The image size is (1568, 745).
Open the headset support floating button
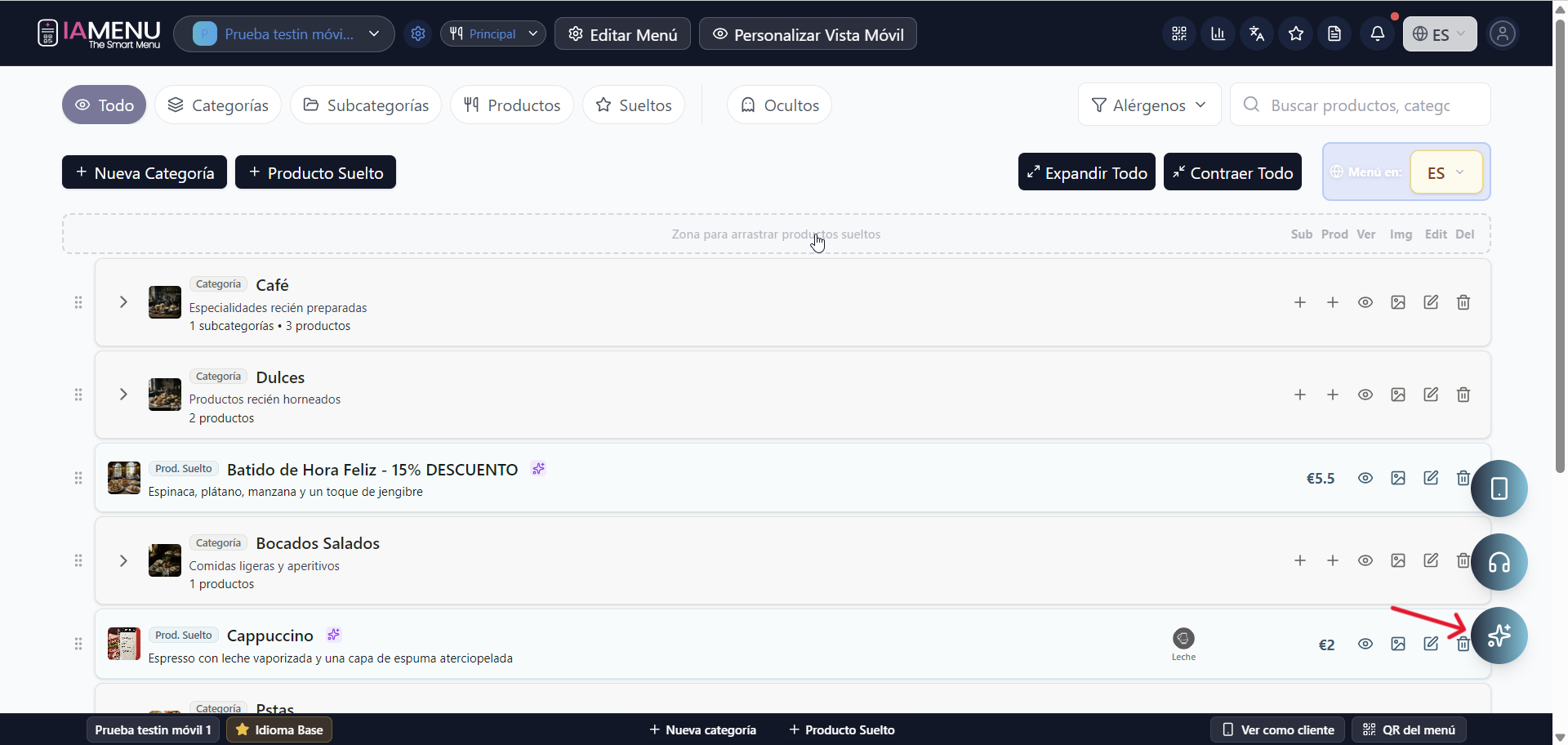(x=1499, y=562)
